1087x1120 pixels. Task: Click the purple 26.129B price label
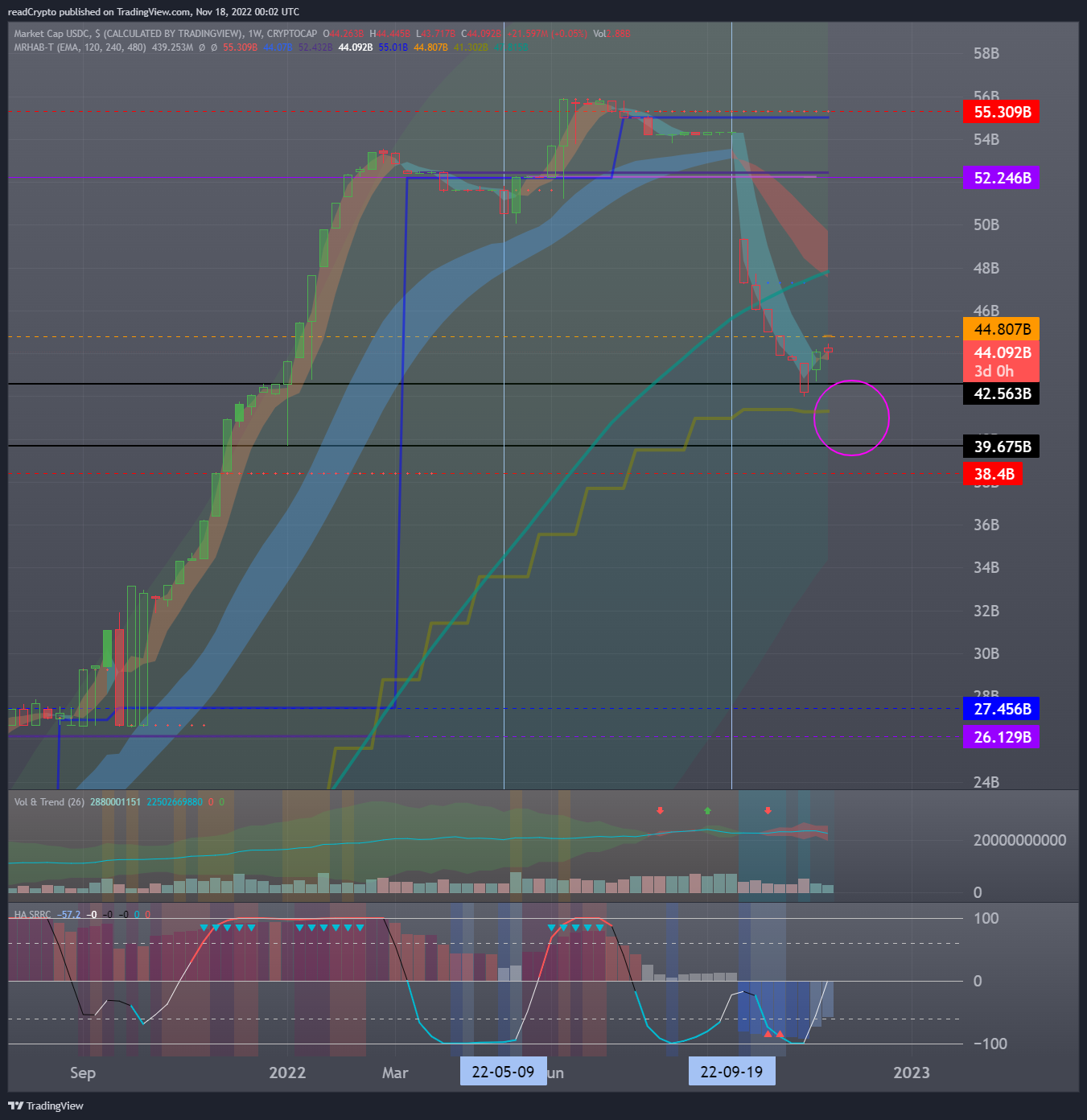[x=1001, y=737]
